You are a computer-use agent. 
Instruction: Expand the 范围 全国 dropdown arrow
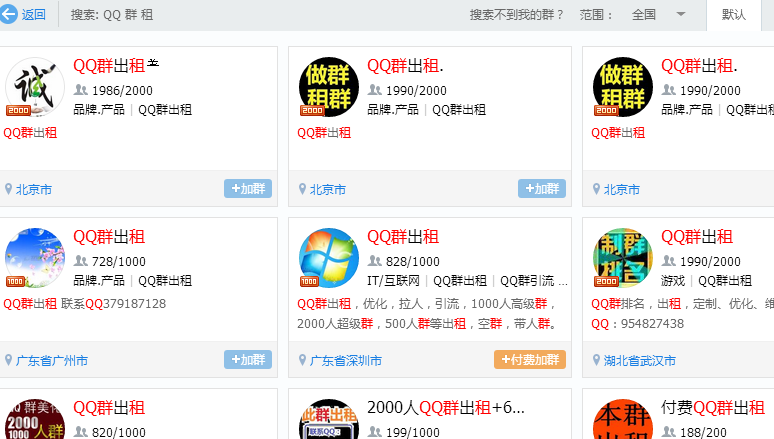[681, 14]
